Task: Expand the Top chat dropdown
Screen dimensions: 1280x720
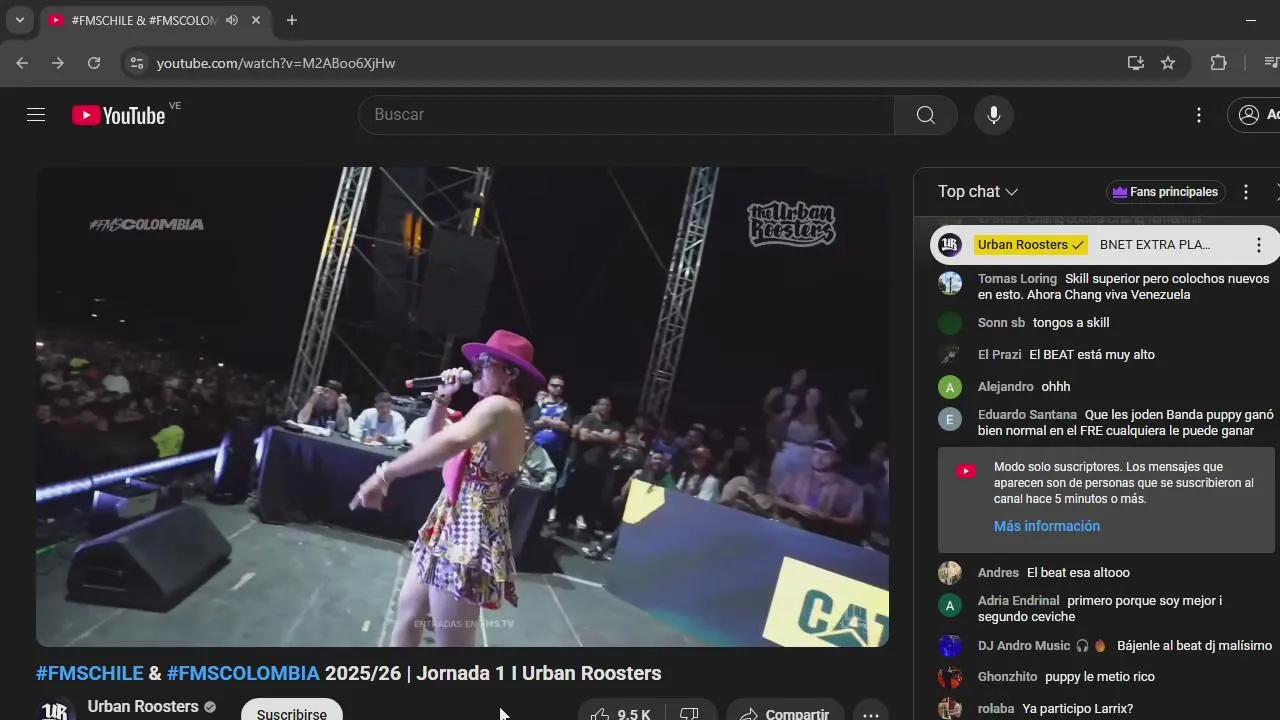Action: 978,192
